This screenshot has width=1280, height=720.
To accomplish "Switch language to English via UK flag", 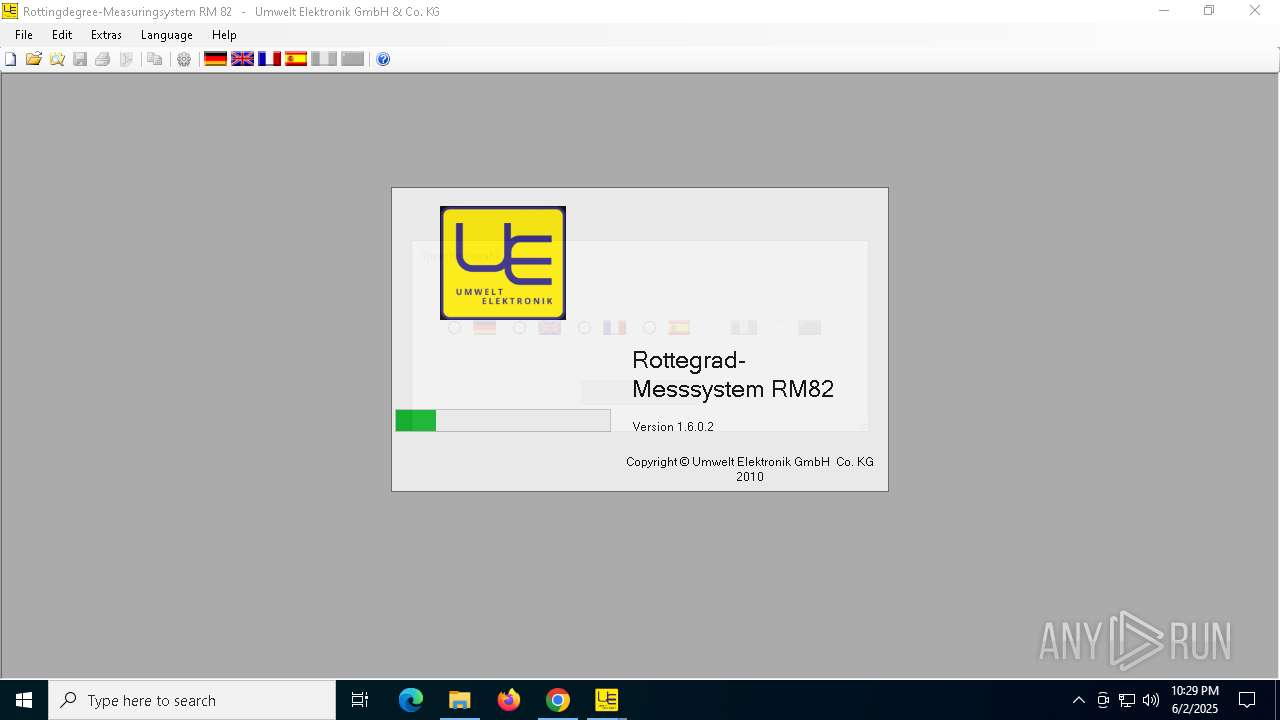I will point(242,59).
